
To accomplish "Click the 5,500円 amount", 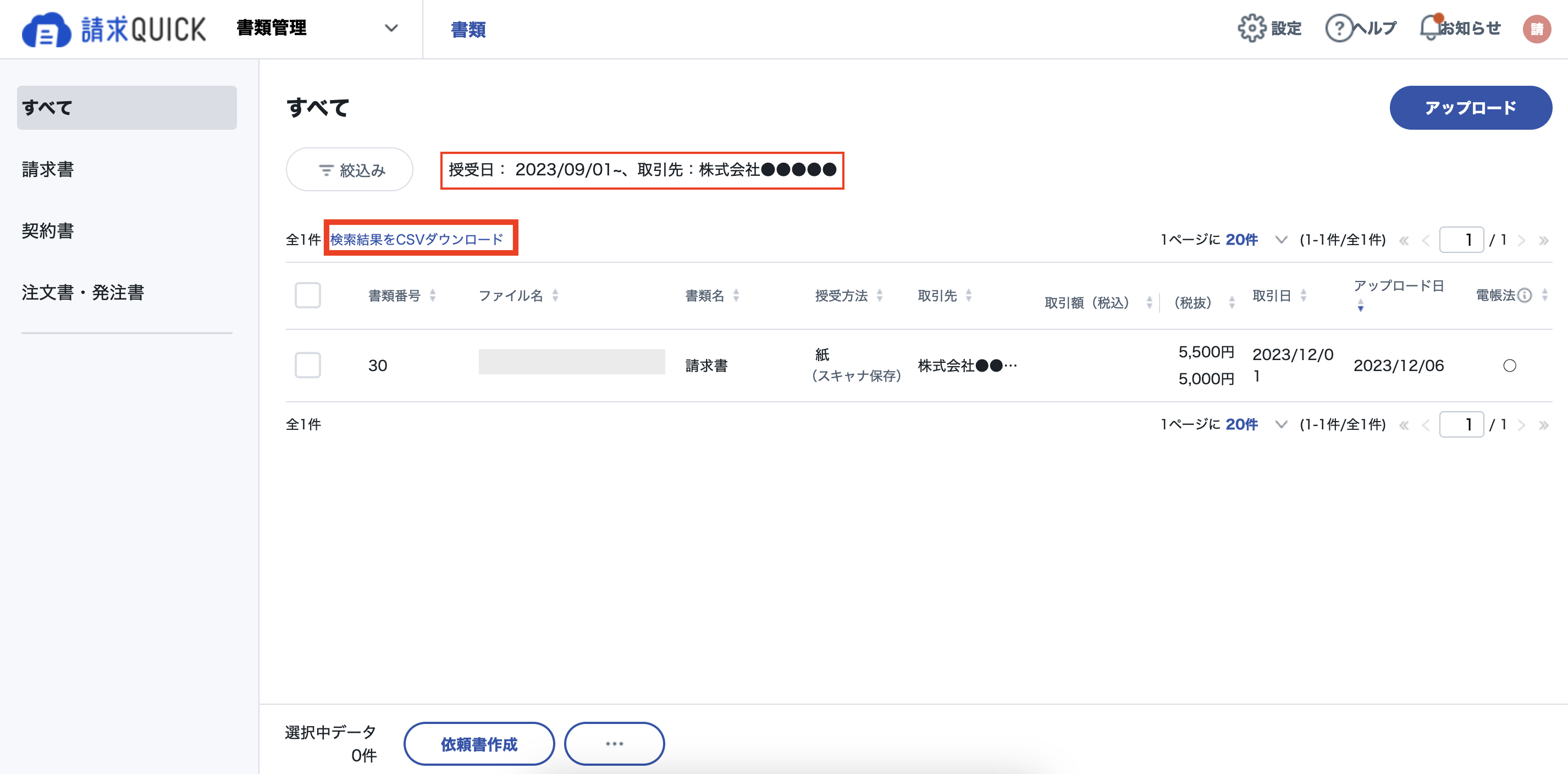I will click(x=1206, y=352).
